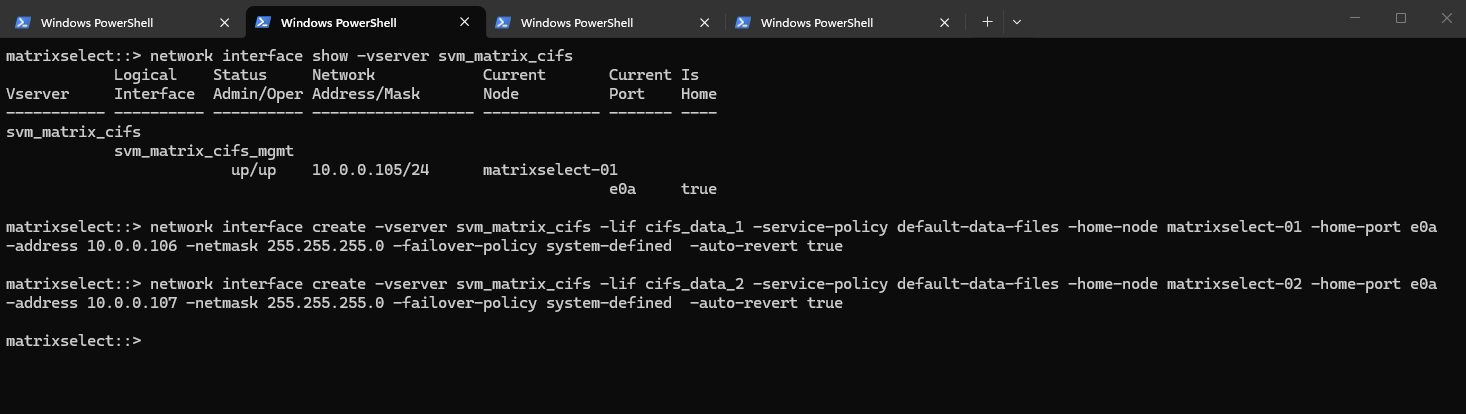The image size is (1466, 414).
Task: Expand the new tab profile dropdown chevron
Action: pos(1017,21)
